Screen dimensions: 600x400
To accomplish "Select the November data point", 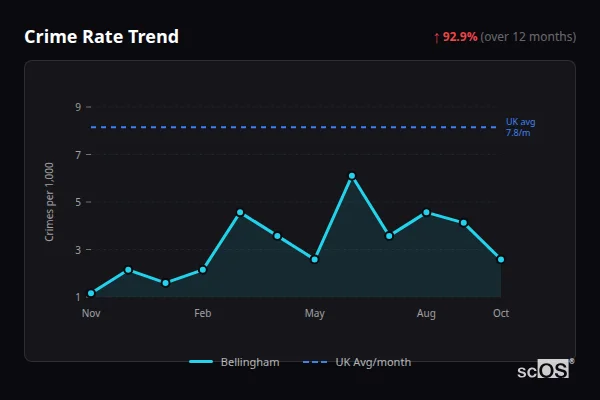I will coord(91,294).
